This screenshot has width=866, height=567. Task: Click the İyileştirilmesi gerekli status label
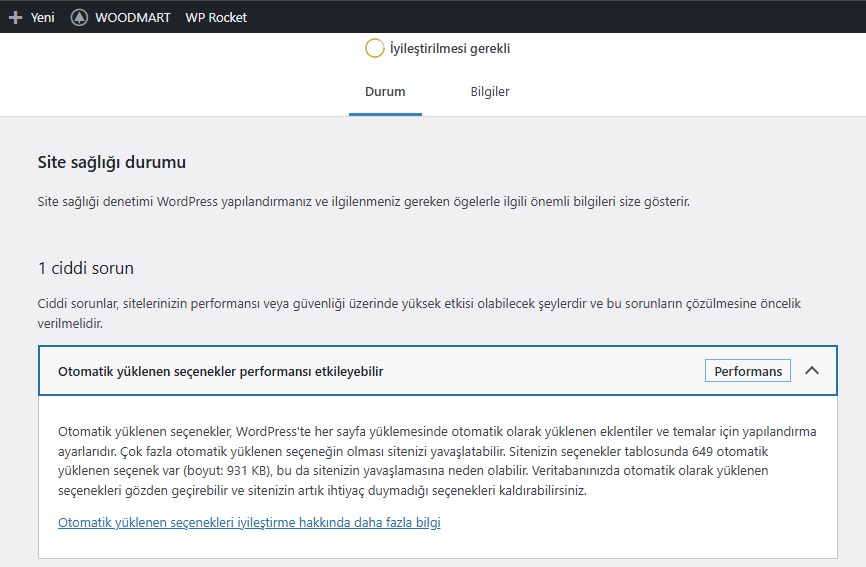(450, 49)
